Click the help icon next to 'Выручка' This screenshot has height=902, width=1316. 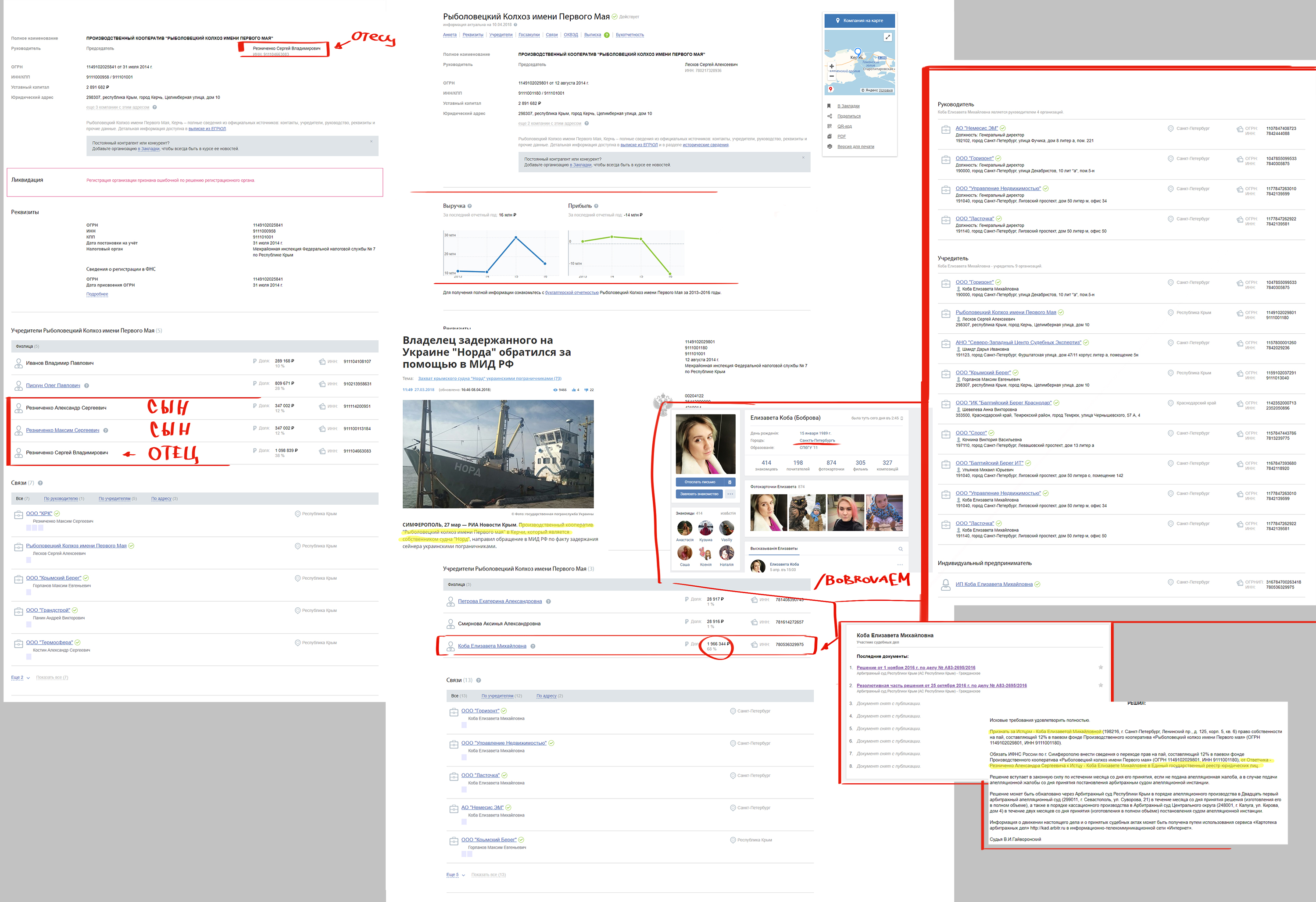(x=469, y=206)
